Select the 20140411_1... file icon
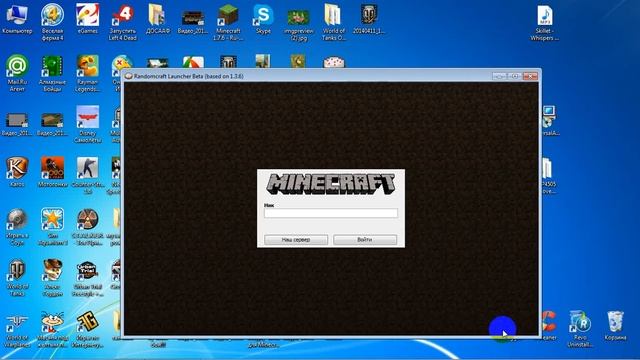Image resolution: width=640 pixels, height=360 pixels. (x=369, y=19)
